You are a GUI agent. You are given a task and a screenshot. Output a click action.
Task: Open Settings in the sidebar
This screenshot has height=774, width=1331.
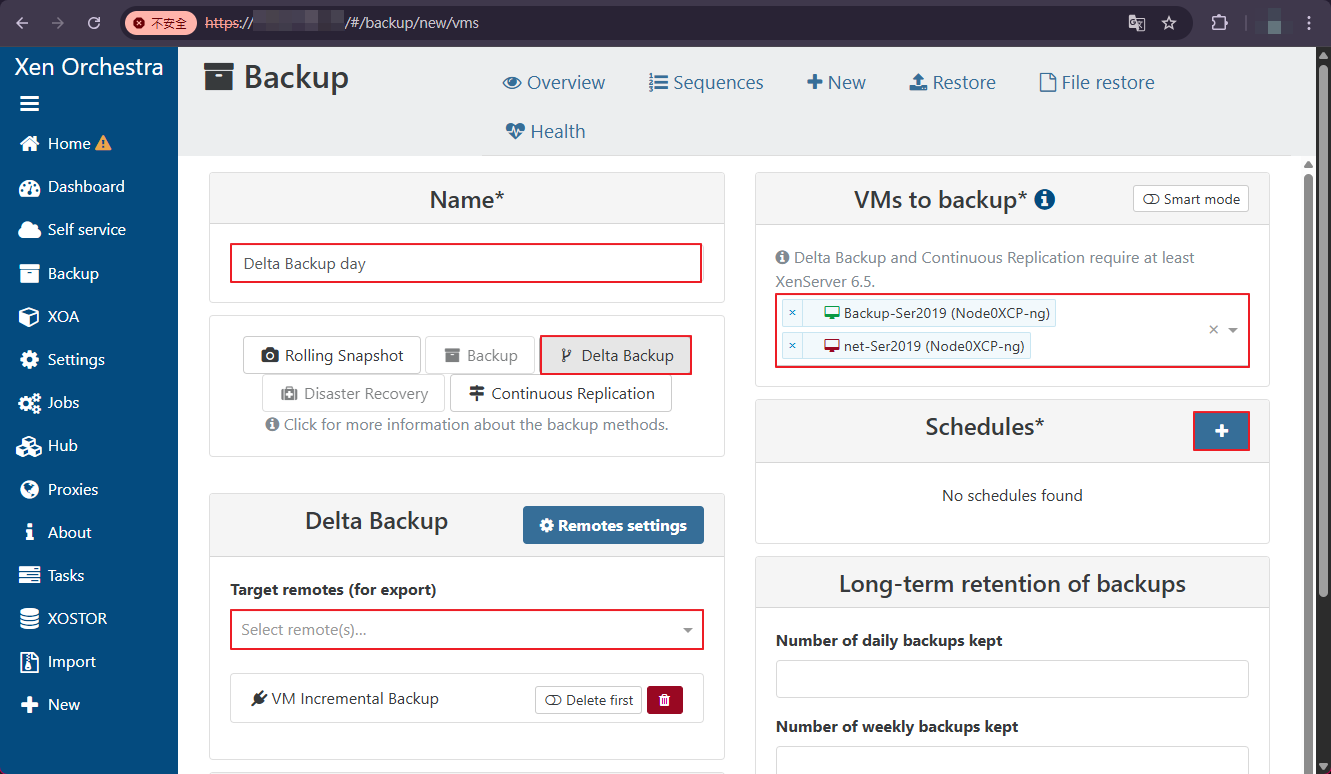(62, 359)
